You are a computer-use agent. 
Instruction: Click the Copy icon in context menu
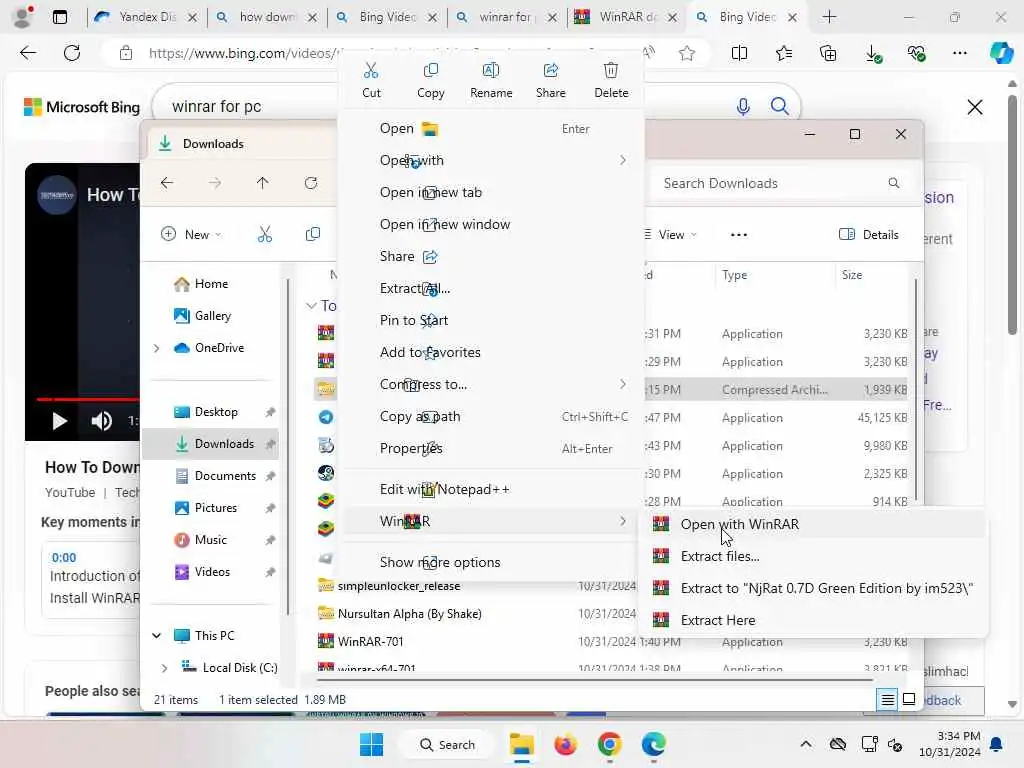tap(430, 71)
